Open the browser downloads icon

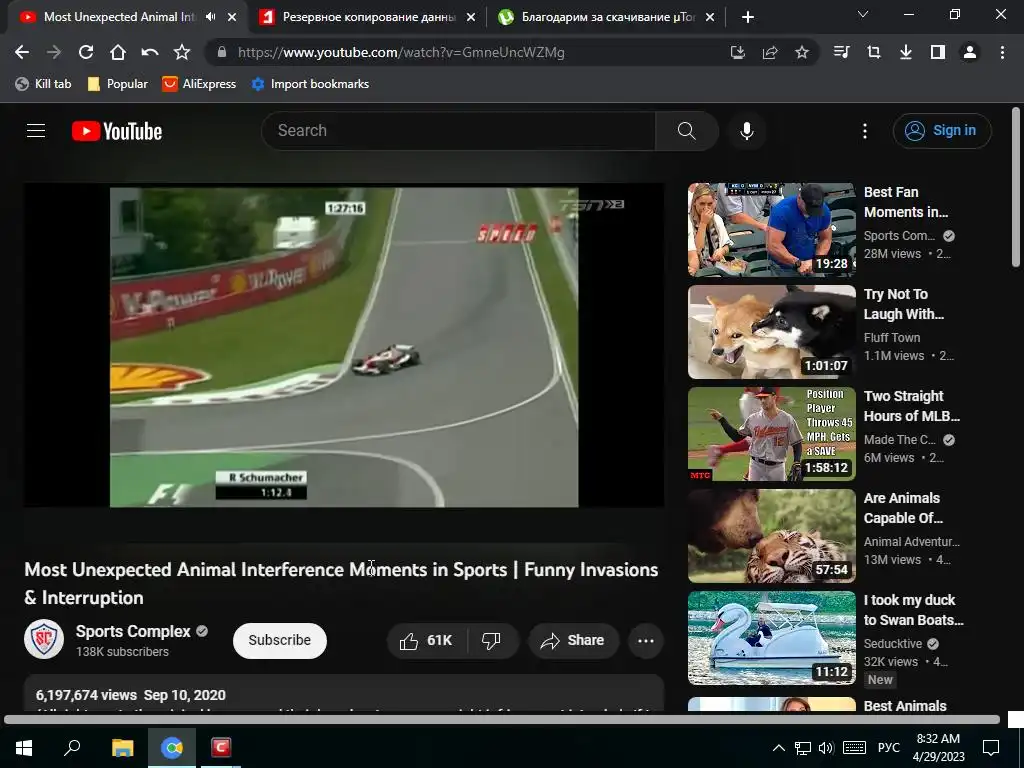906,52
